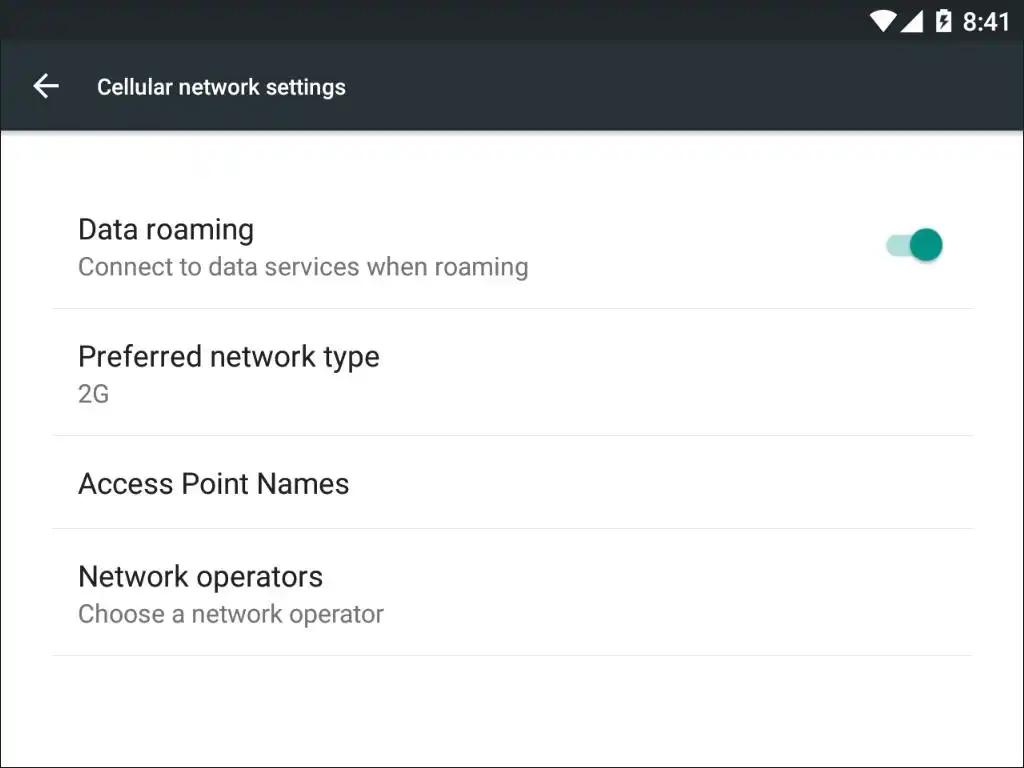
Task: Tap blank area below Network operators row
Action: (512, 712)
